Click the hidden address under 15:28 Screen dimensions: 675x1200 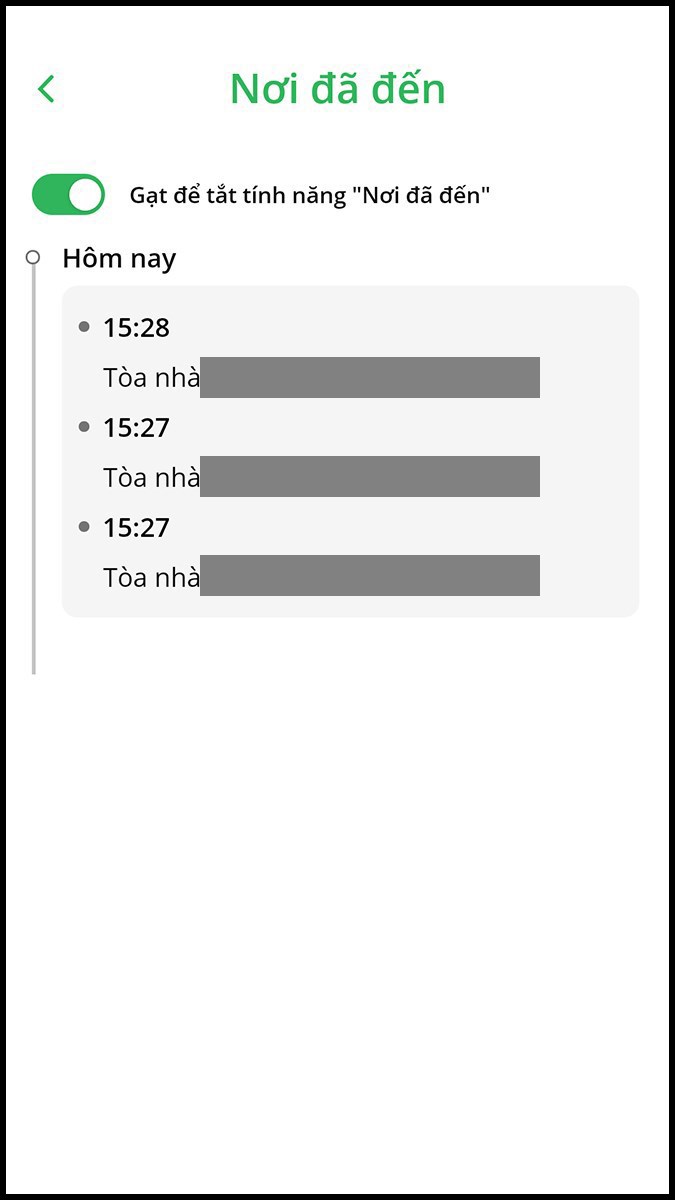click(370, 377)
